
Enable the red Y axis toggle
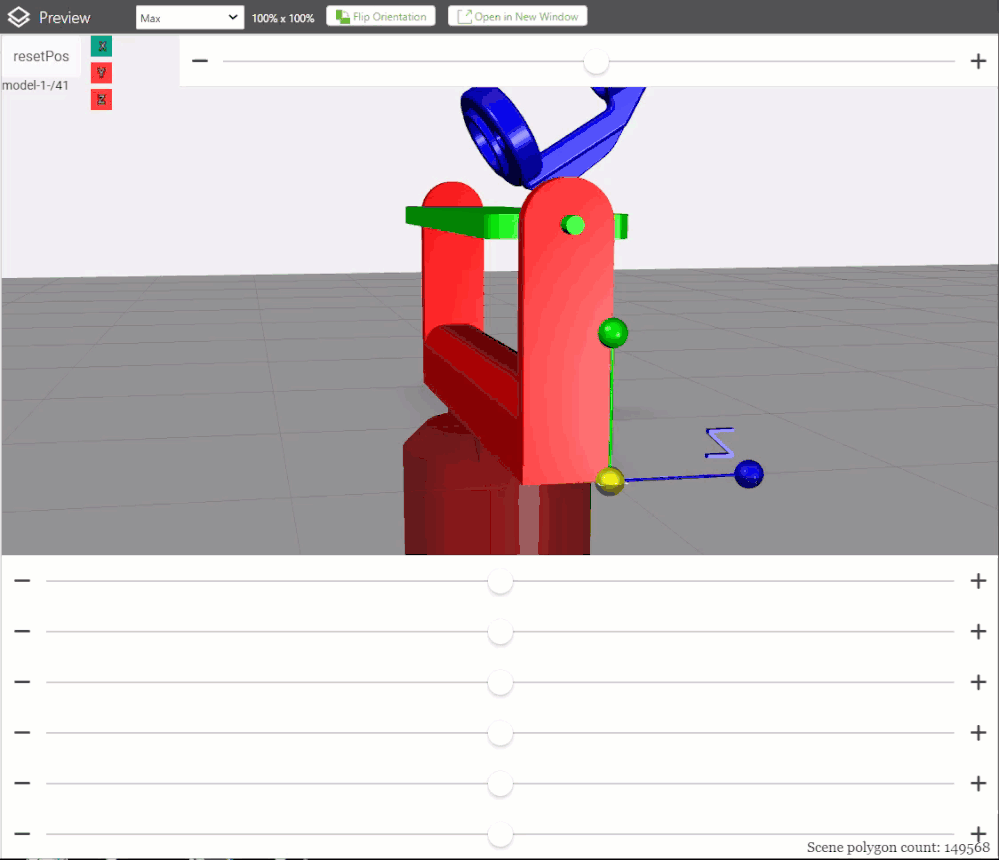(x=100, y=72)
